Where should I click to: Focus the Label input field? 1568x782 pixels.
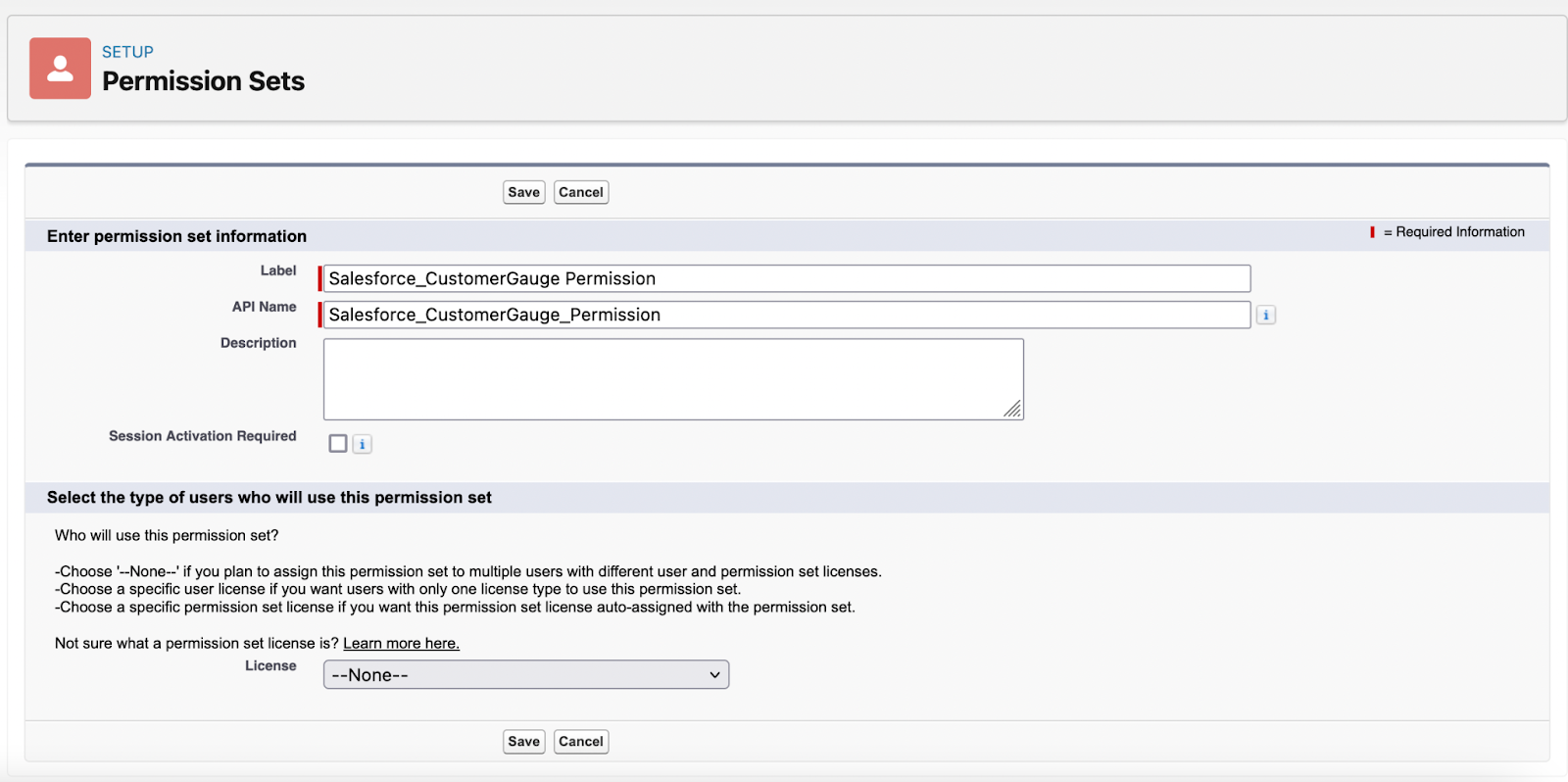click(x=787, y=278)
